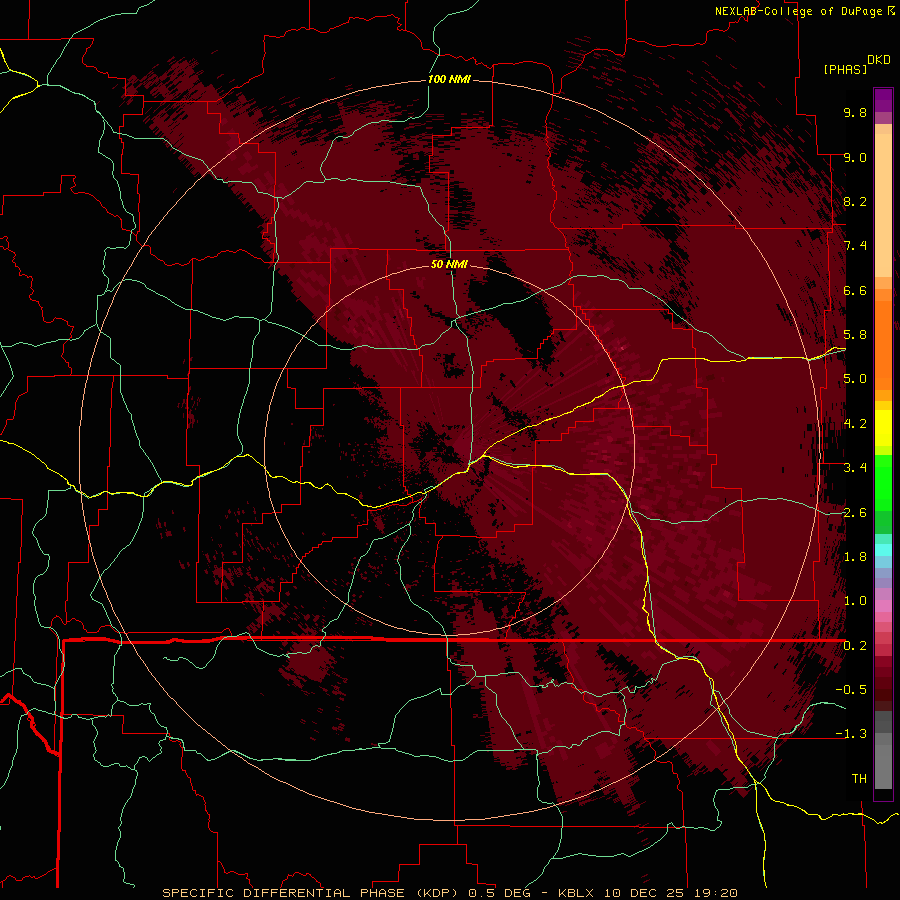Click the 6.6 legend value
This screenshot has width=900, height=900.
tap(855, 290)
